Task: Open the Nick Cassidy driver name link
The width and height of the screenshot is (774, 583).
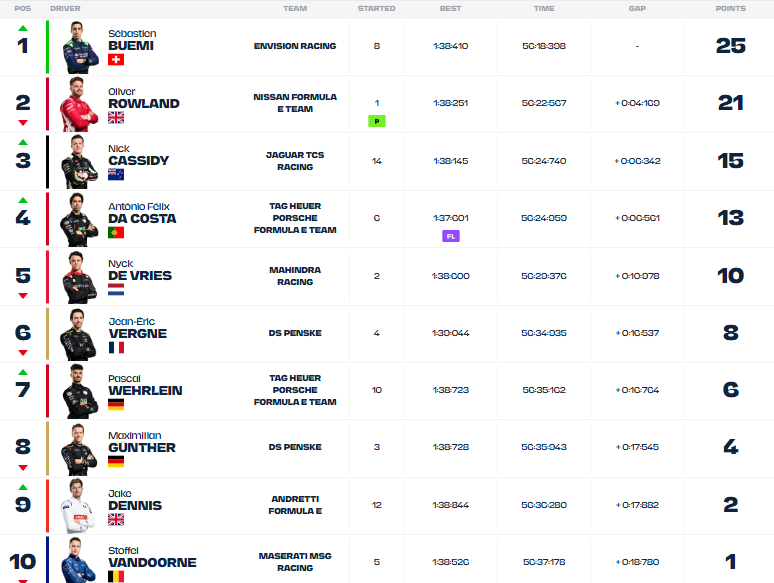Action: pos(138,155)
